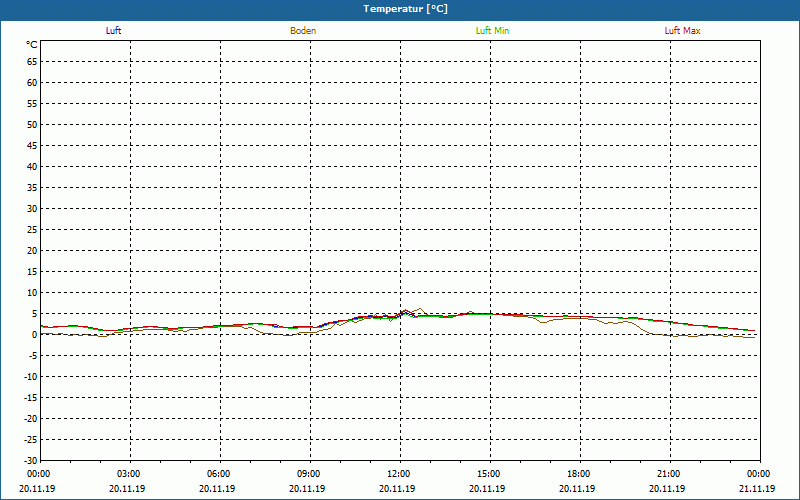The image size is (800, 500).
Task: Click the -30 value on the temperature axis
Action: pos(30,460)
